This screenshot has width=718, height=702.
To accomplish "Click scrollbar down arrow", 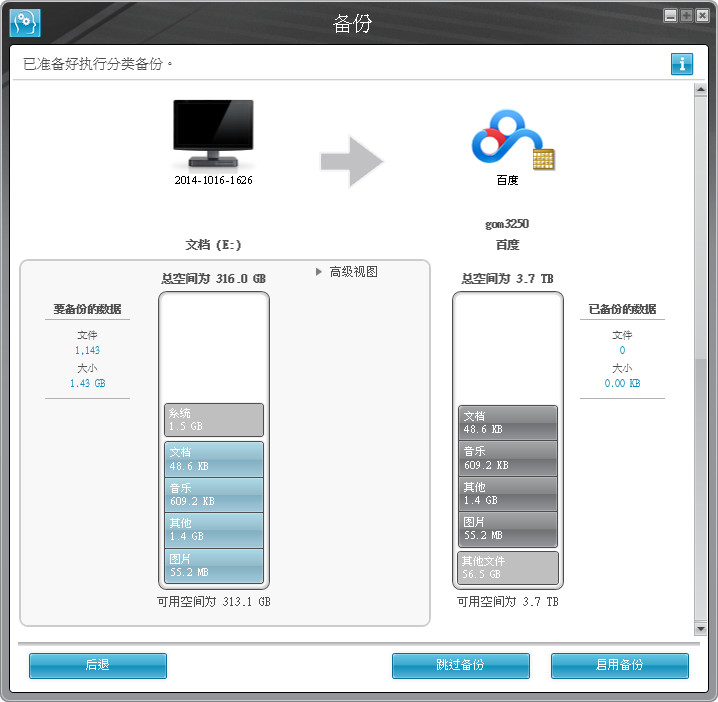I will pyautogui.click(x=701, y=629).
